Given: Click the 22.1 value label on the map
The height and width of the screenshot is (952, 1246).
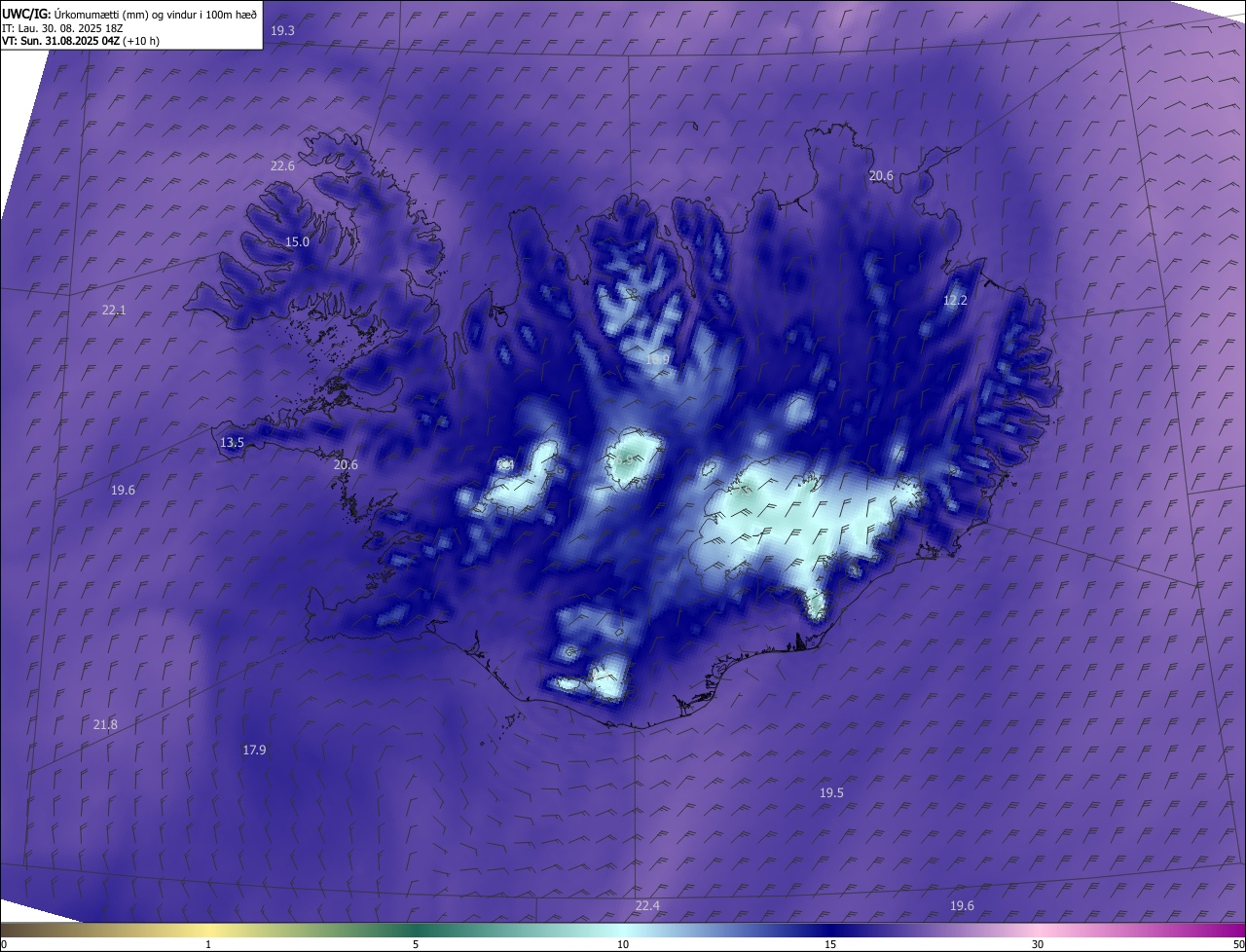Looking at the screenshot, I should pyautogui.click(x=114, y=311).
